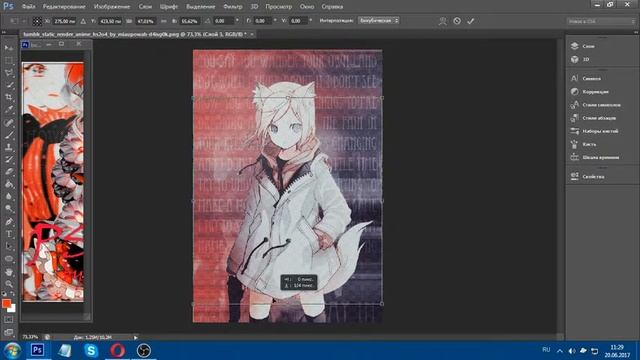The height and width of the screenshot is (360, 640).
Task: Cancel the transform with the circle icon
Action: coord(457,21)
